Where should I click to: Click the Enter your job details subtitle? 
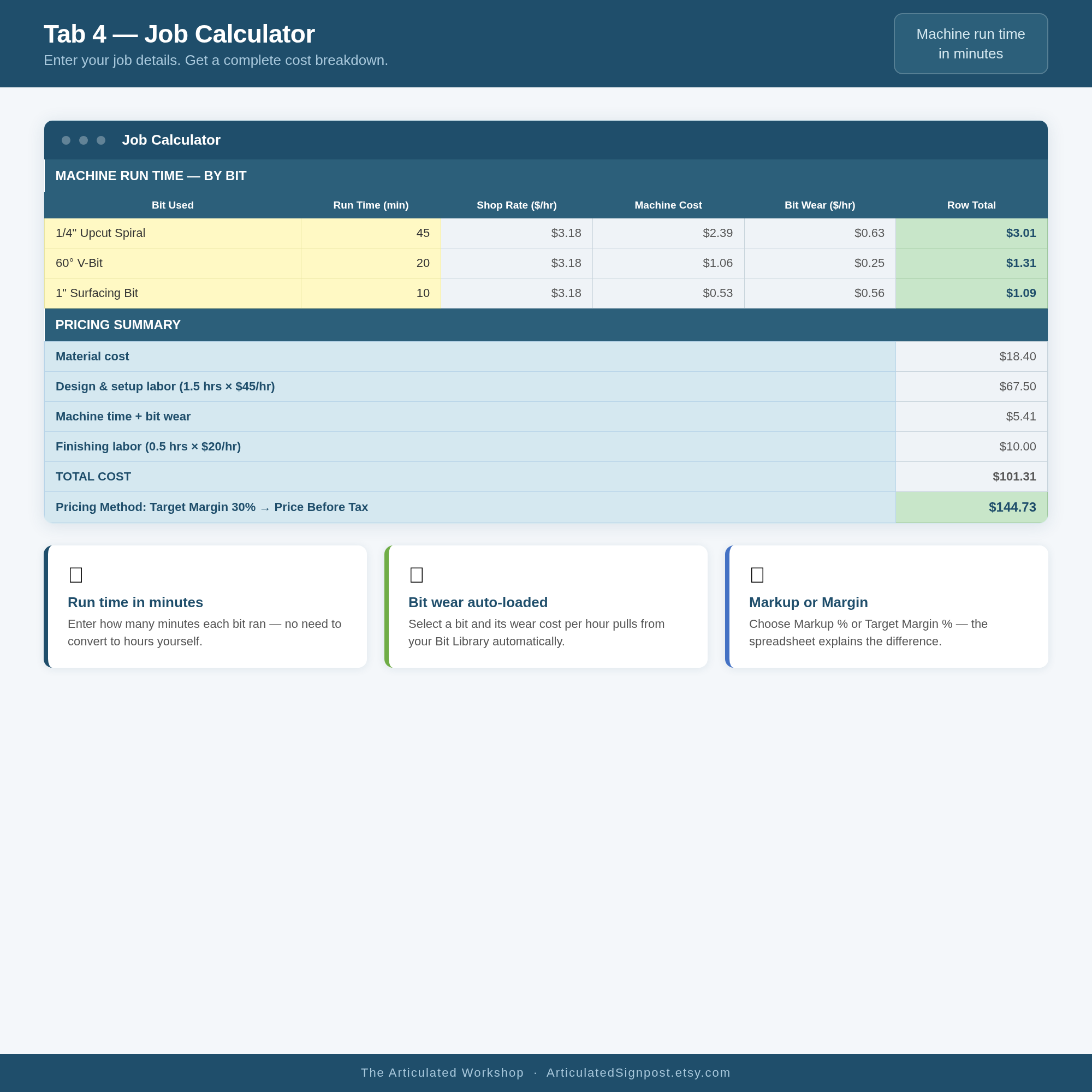[x=216, y=60]
